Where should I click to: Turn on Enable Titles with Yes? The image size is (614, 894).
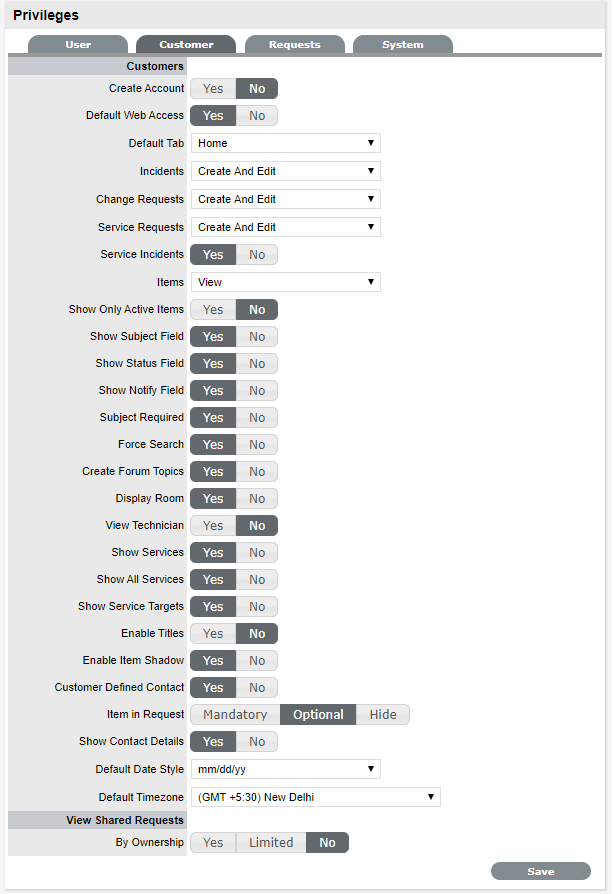click(213, 634)
